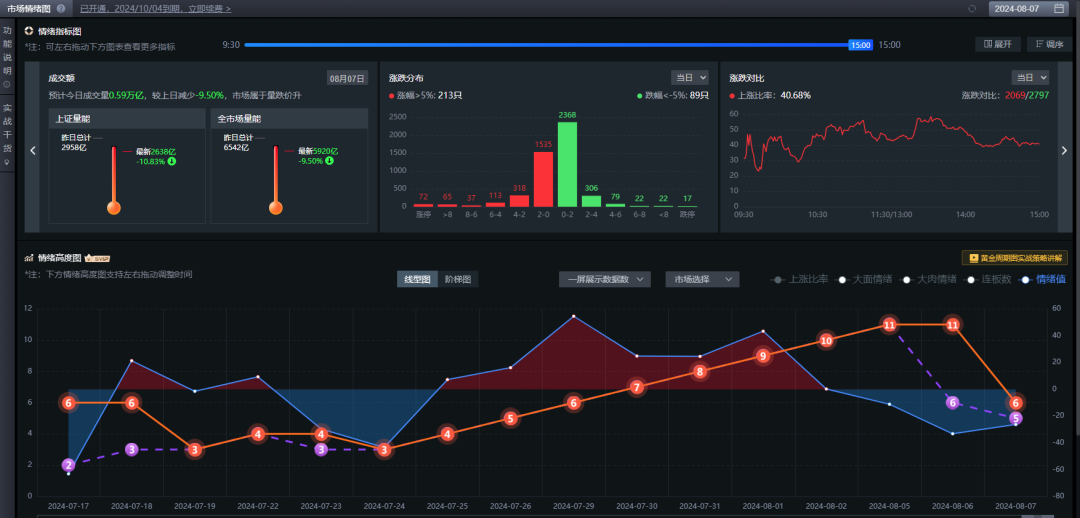Click the orange marker 9 on 2024-08-01
Screen dimensions: 1080x518
pos(762,356)
